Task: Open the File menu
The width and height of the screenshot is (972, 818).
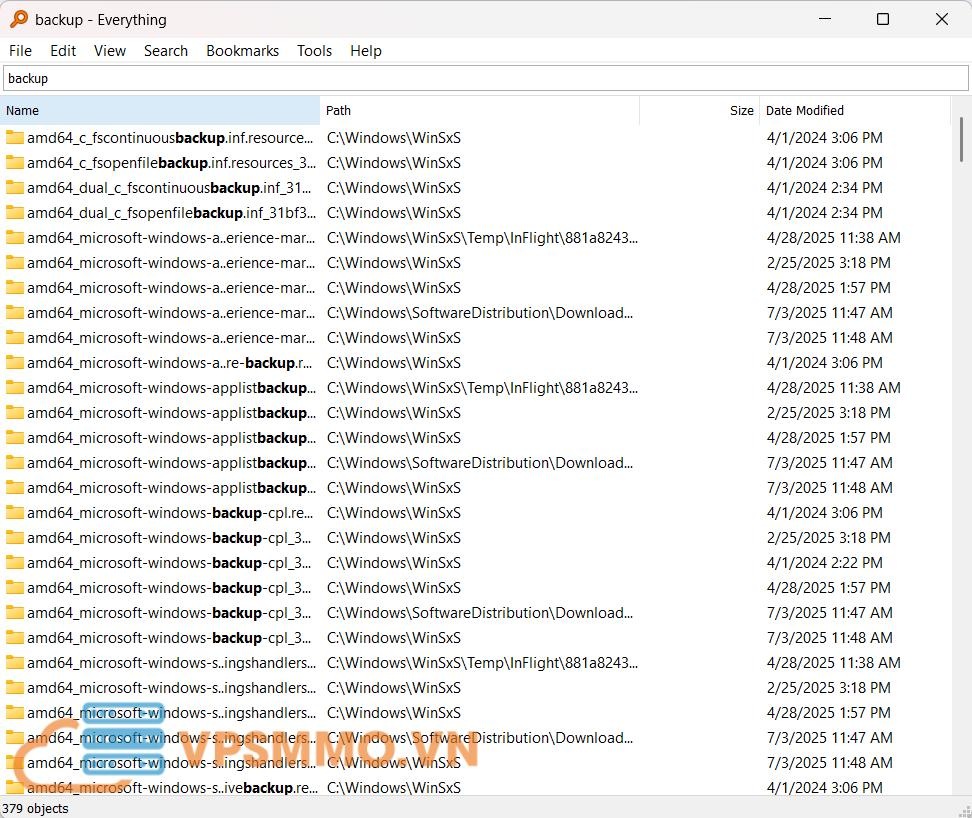Action: tap(20, 50)
